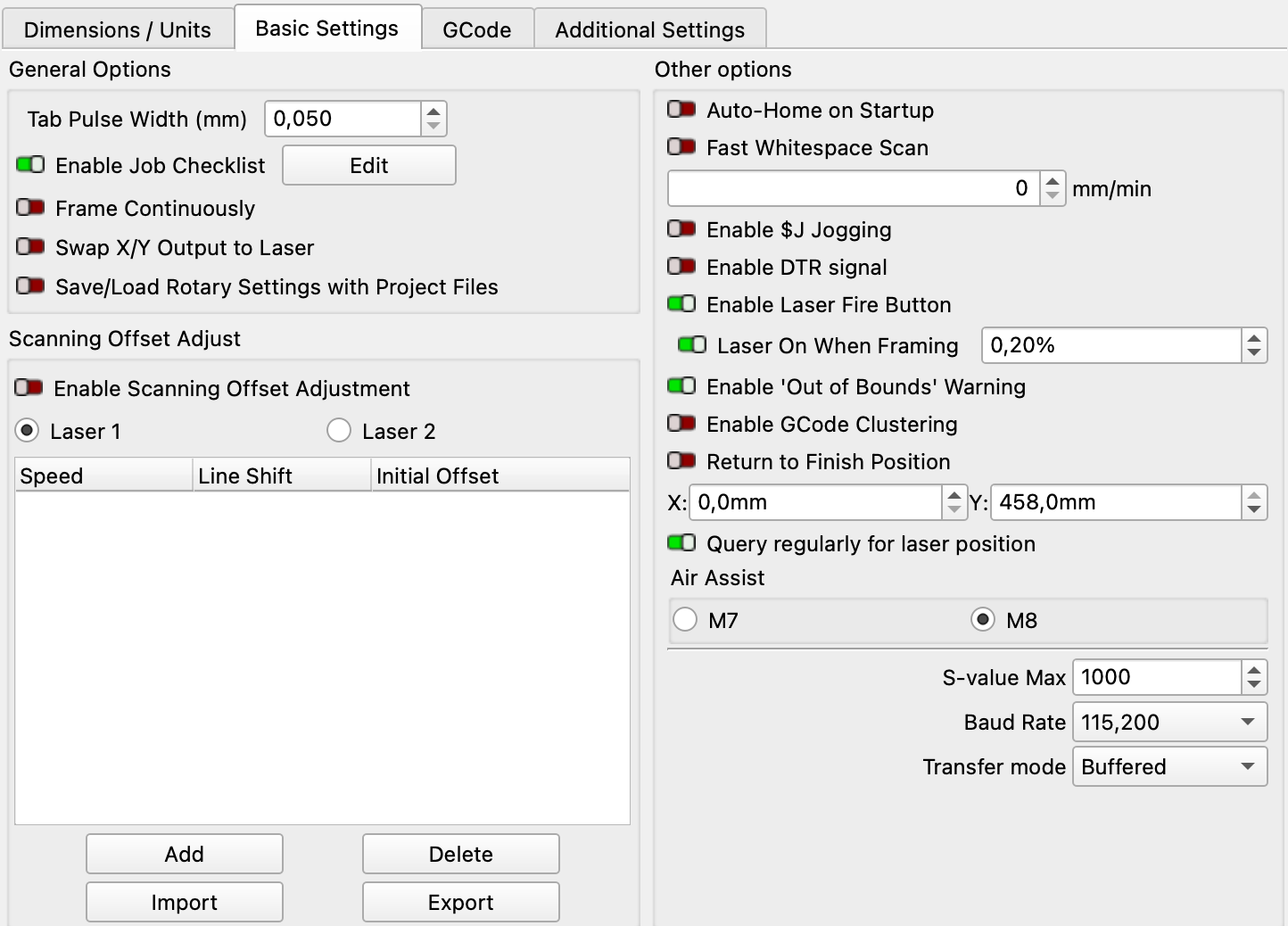Enable Scanning Offset Adjustment
The width and height of the screenshot is (1288, 926).
[29, 388]
